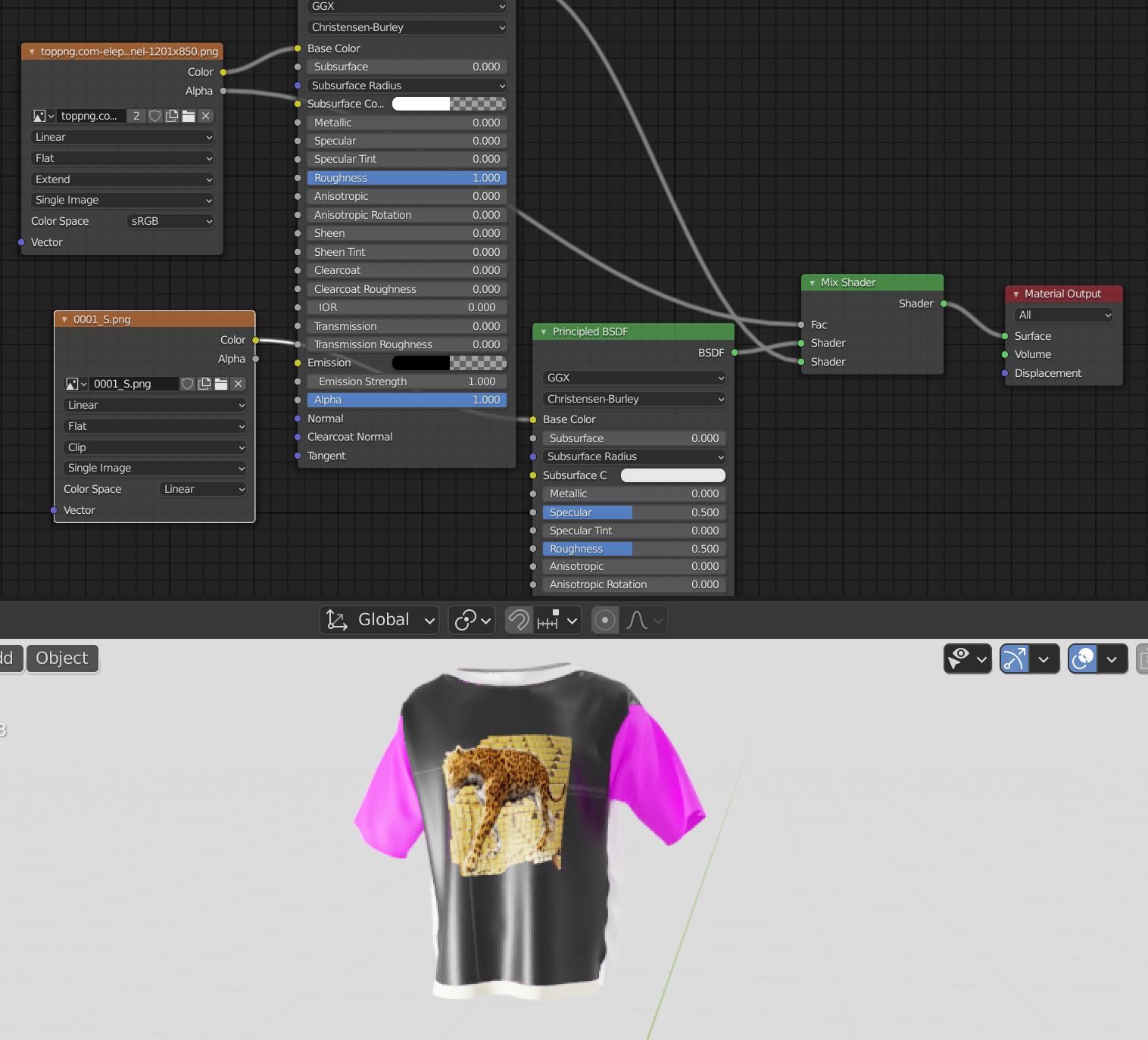Toggle proportional editing circle icon
This screenshot has height=1040, width=1148.
[x=605, y=621]
